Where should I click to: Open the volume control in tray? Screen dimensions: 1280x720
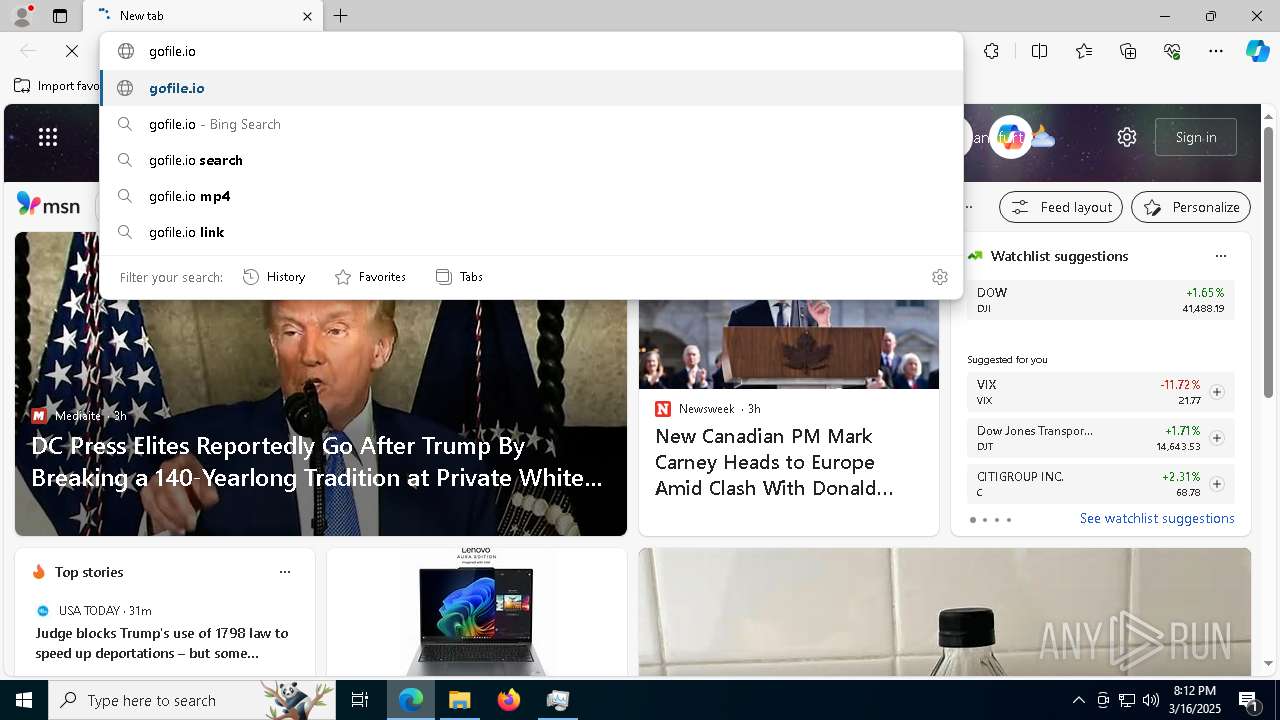1151,700
